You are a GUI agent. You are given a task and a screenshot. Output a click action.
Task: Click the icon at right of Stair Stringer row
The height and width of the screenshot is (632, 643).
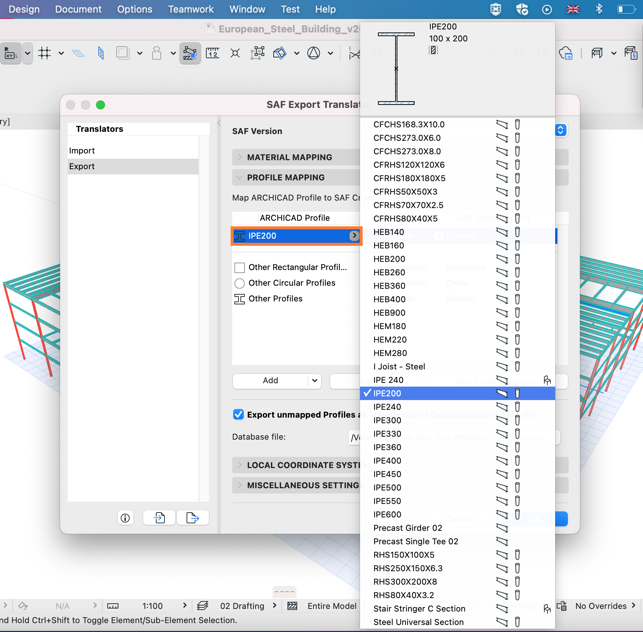pyautogui.click(x=547, y=609)
